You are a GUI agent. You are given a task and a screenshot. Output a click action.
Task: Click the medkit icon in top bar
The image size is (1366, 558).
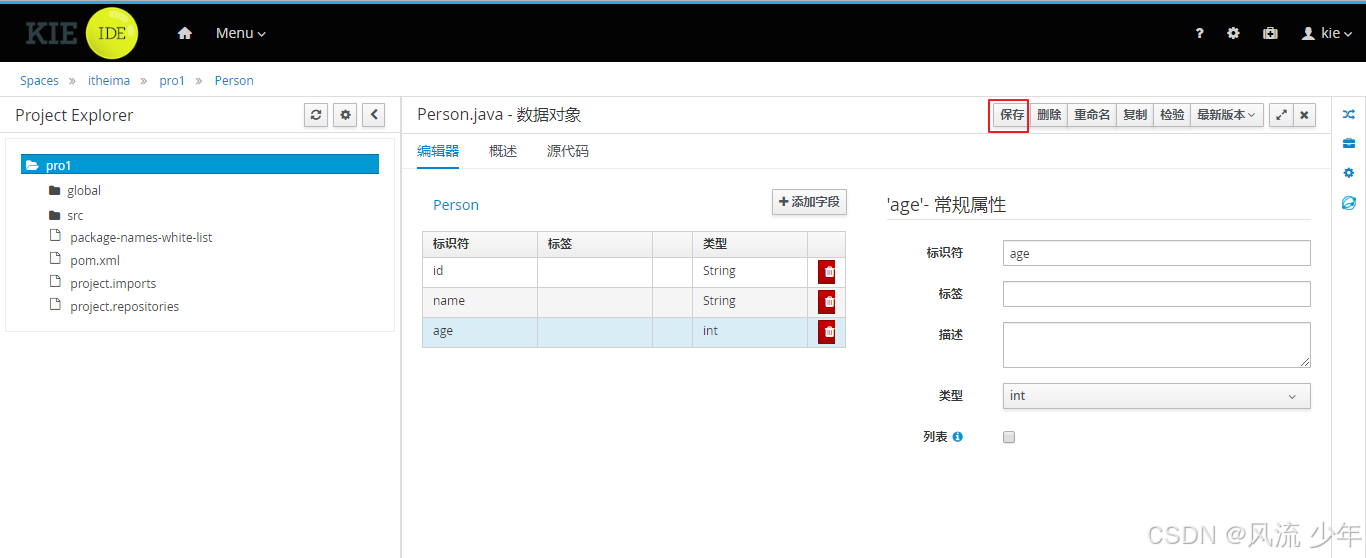[1270, 33]
